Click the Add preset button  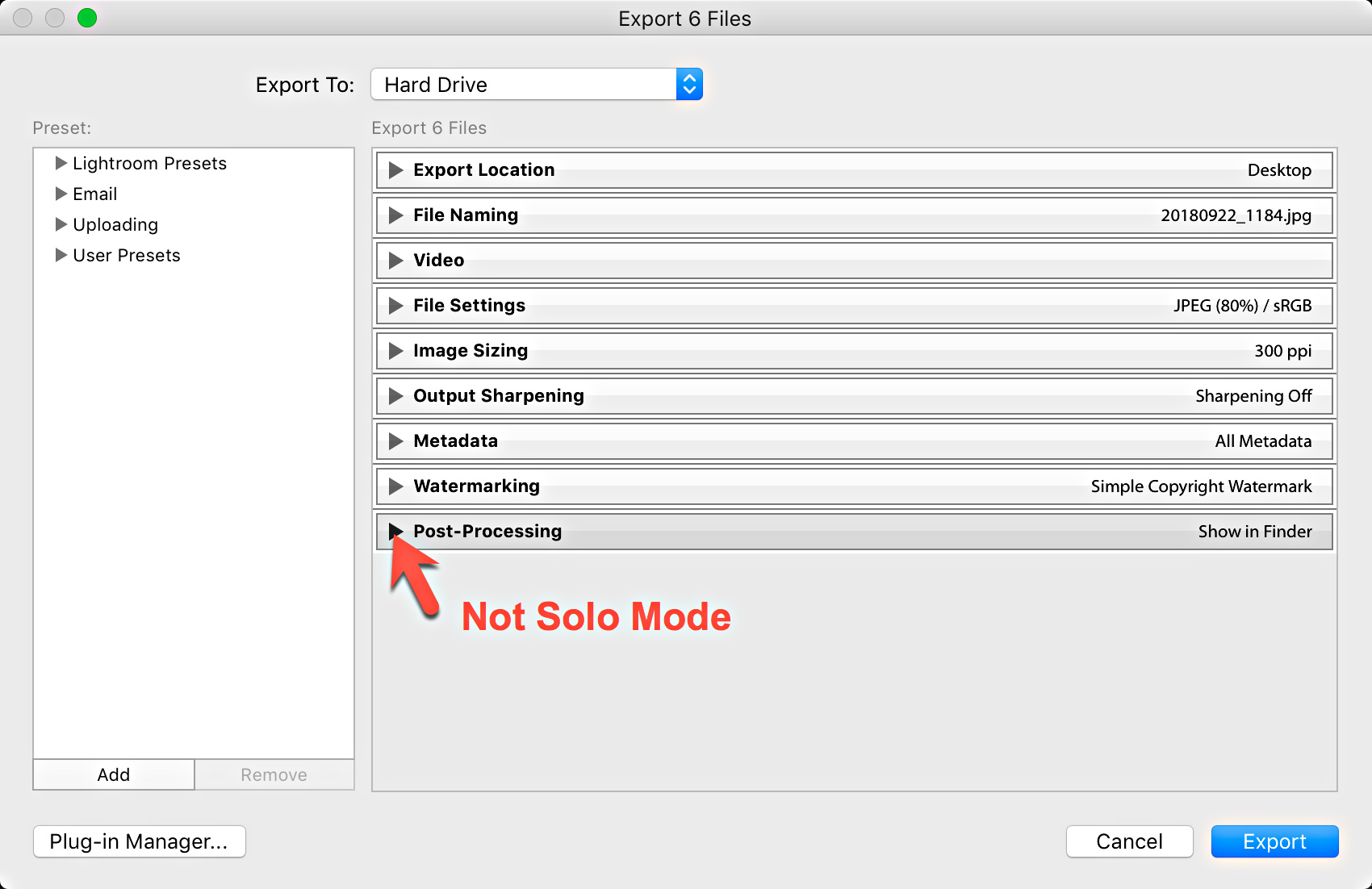coord(113,774)
